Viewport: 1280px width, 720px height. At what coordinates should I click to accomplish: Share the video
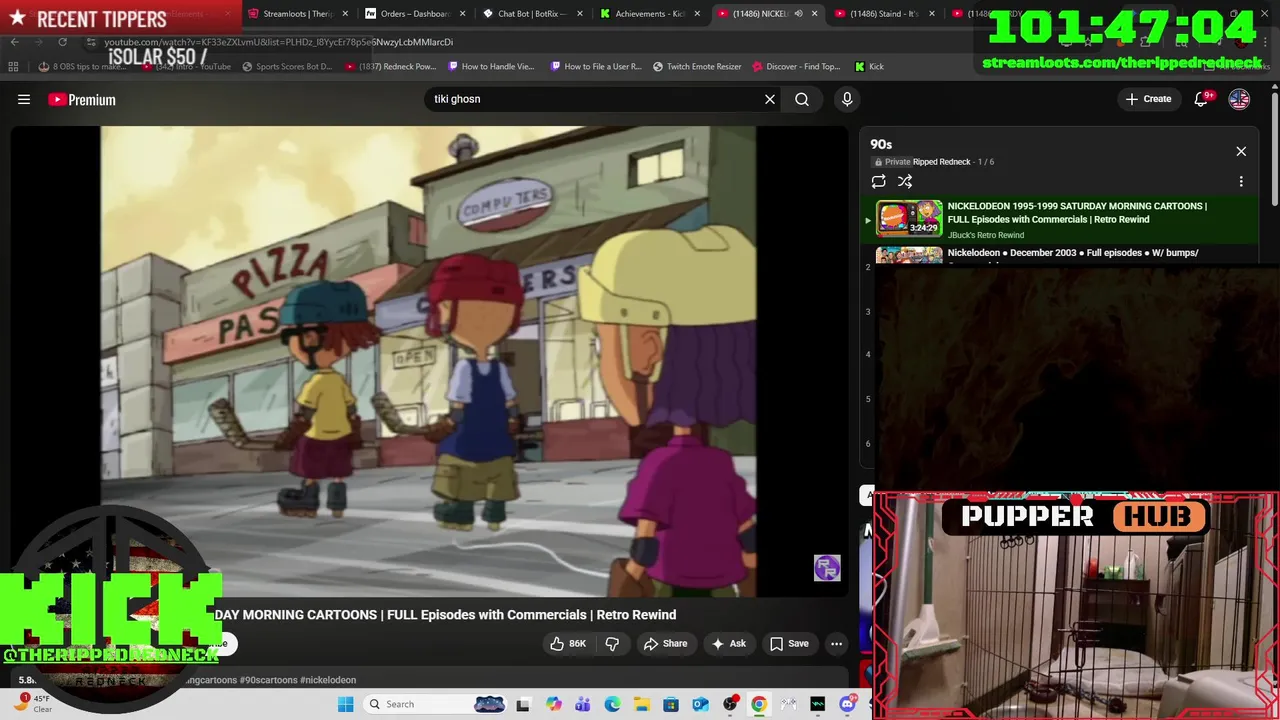point(665,643)
